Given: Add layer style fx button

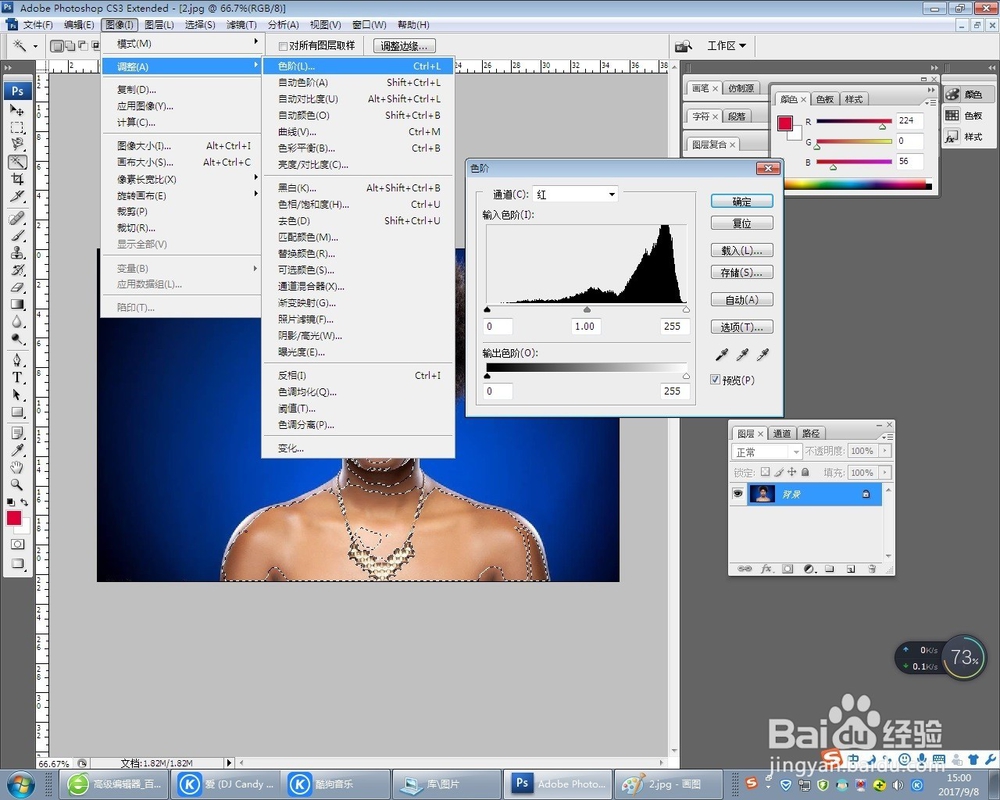Looking at the screenshot, I should (767, 568).
